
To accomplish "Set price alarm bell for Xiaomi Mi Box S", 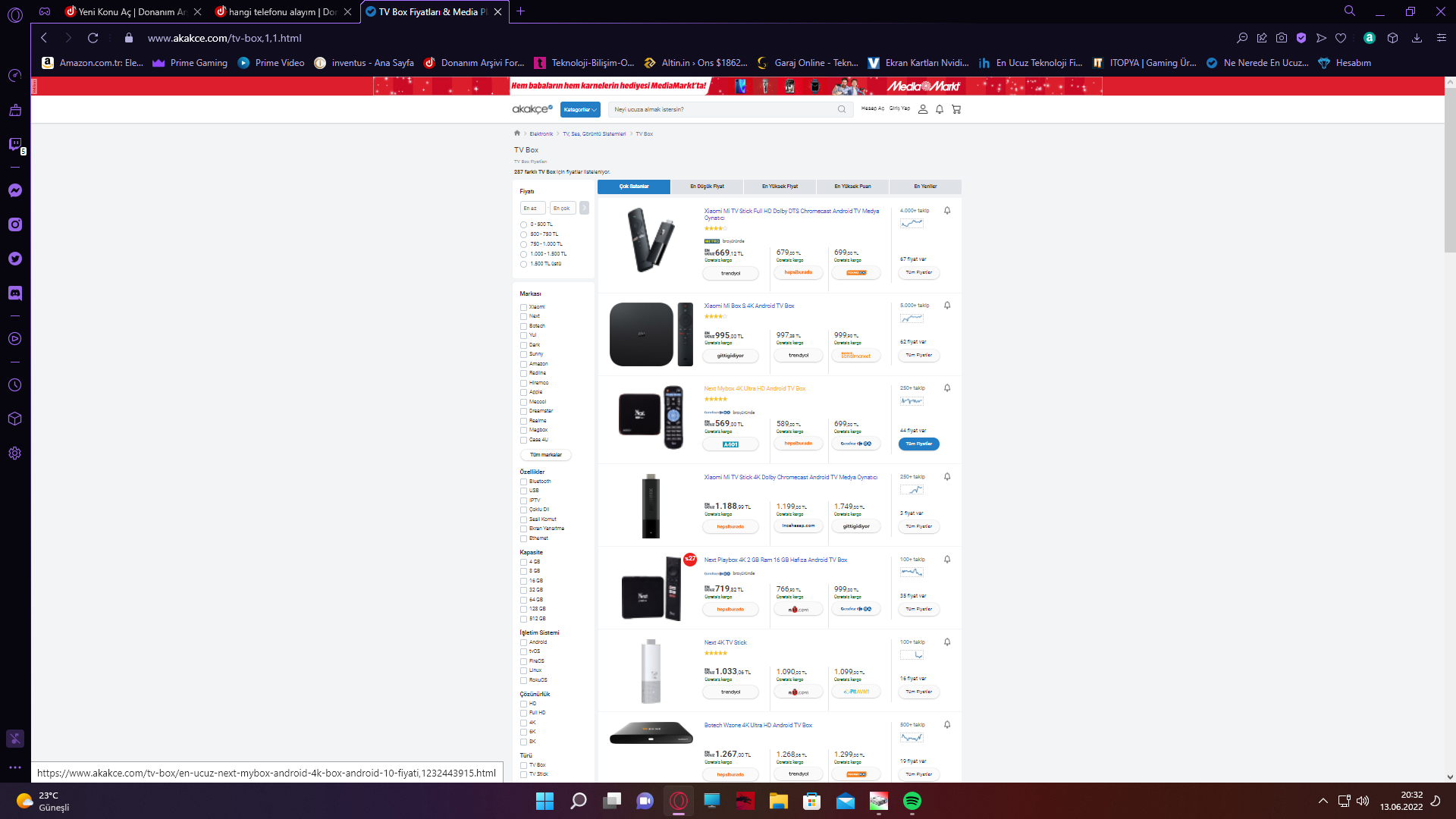I will [947, 306].
